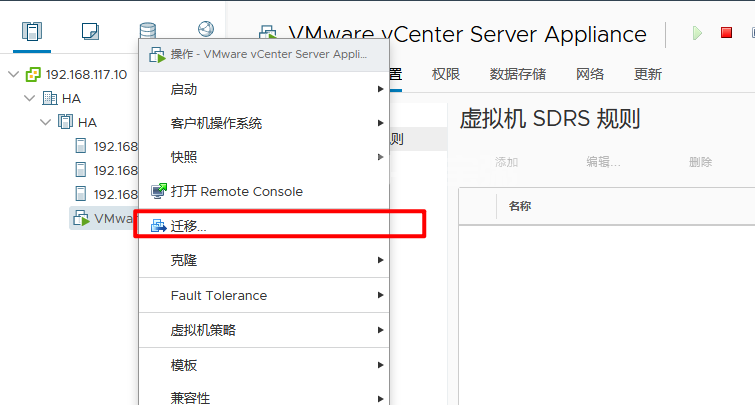Switch to the 权限 permissions tab

[446, 74]
